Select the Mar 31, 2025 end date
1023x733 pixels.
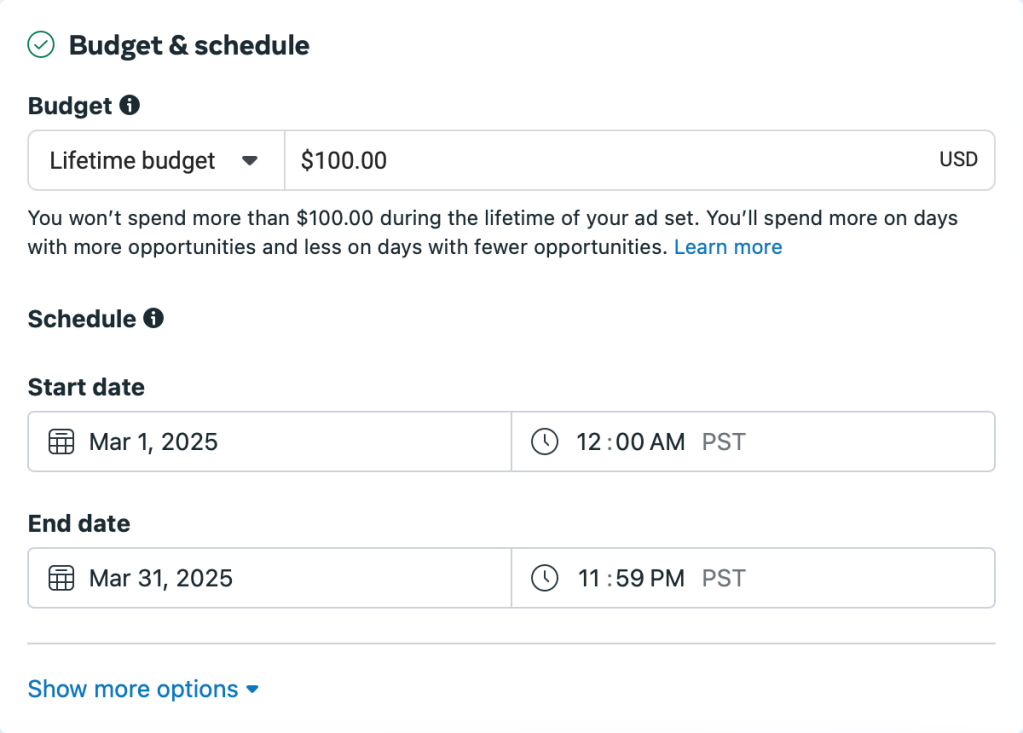(x=160, y=578)
